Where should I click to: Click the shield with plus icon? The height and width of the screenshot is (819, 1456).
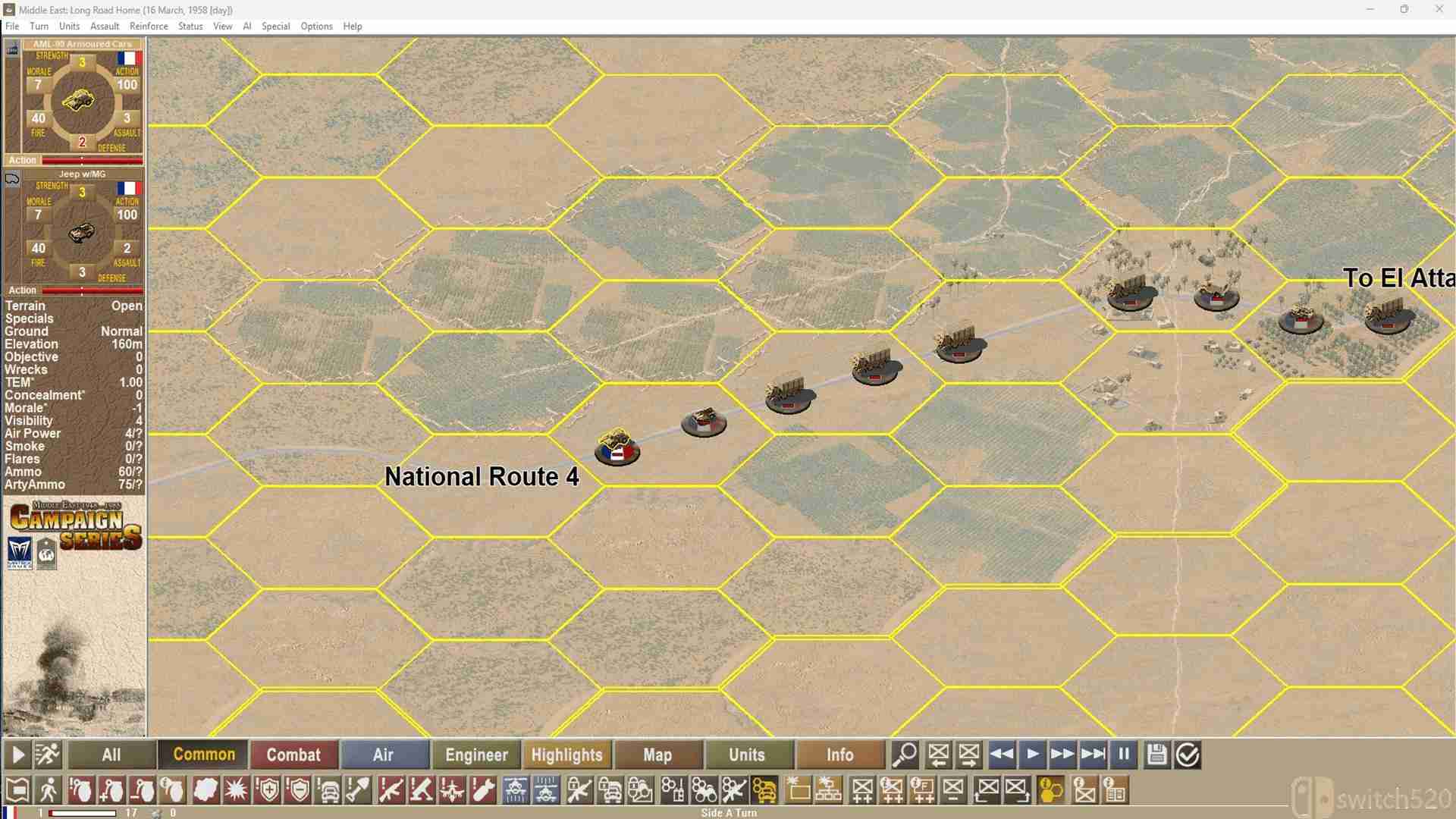coord(268,791)
